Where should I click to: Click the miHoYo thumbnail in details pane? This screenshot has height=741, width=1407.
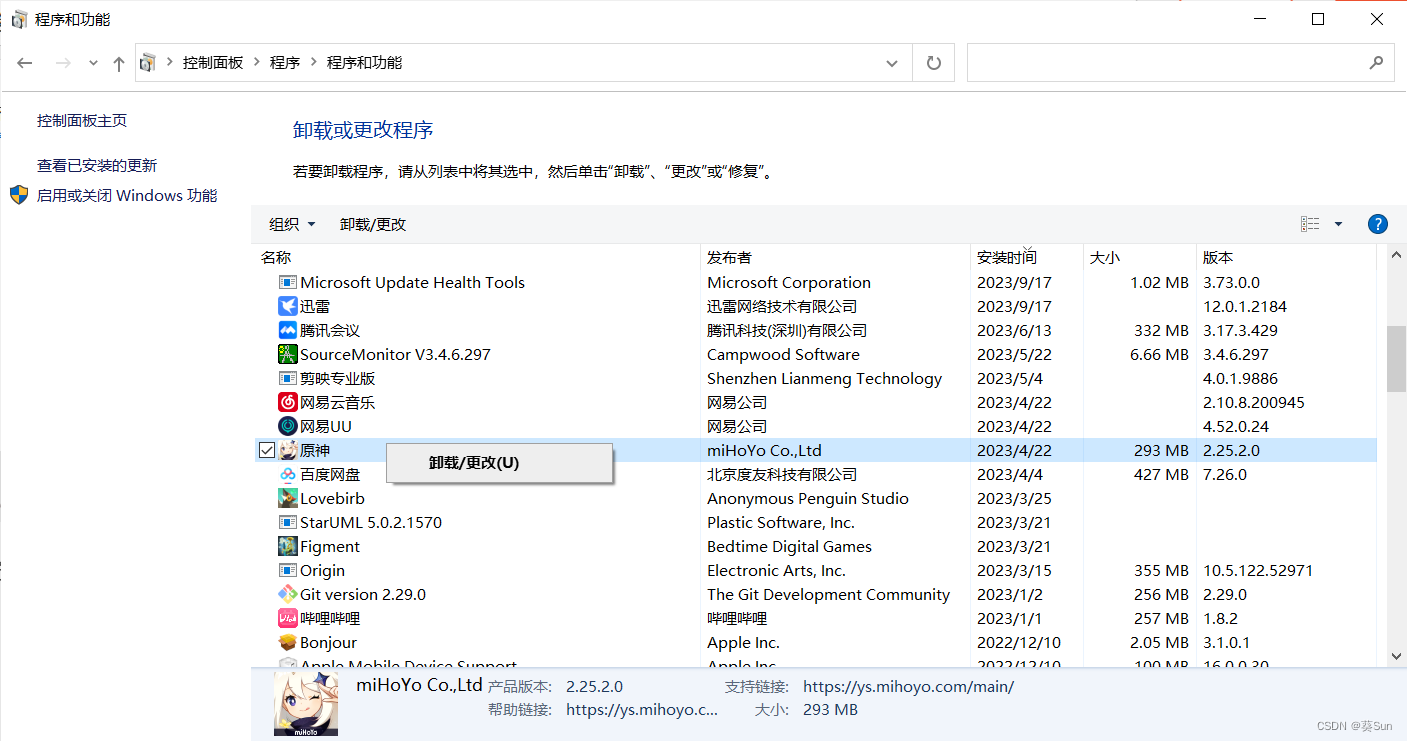coord(306,703)
